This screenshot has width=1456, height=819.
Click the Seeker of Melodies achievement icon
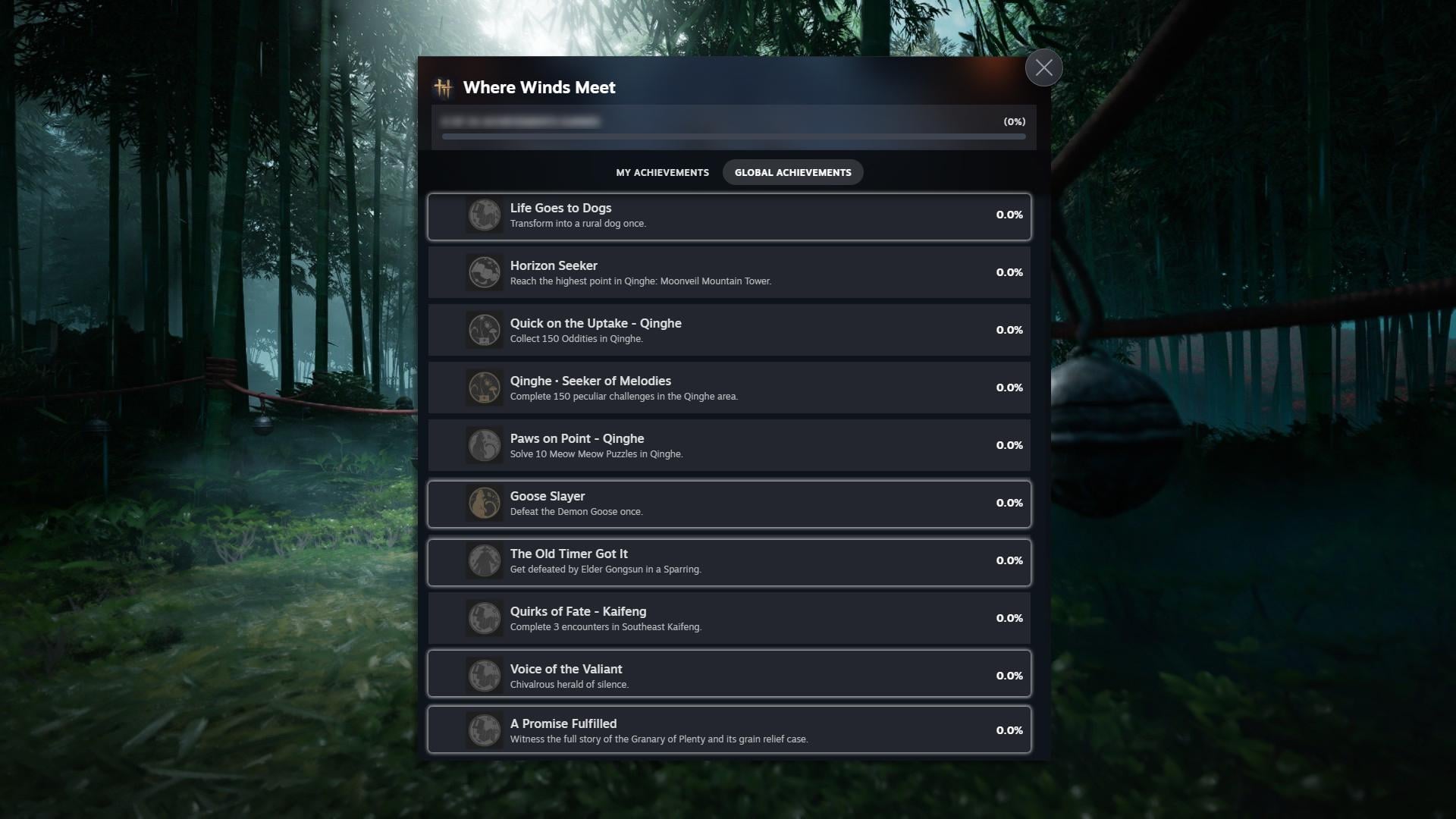click(484, 388)
